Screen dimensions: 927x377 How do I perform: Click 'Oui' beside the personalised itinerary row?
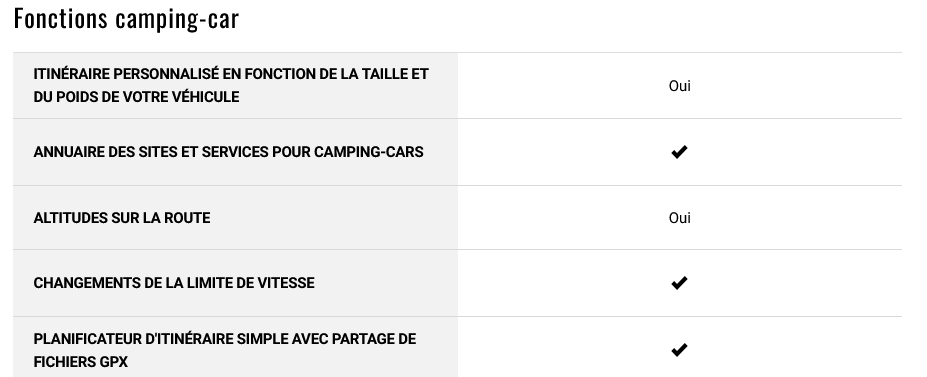click(679, 86)
